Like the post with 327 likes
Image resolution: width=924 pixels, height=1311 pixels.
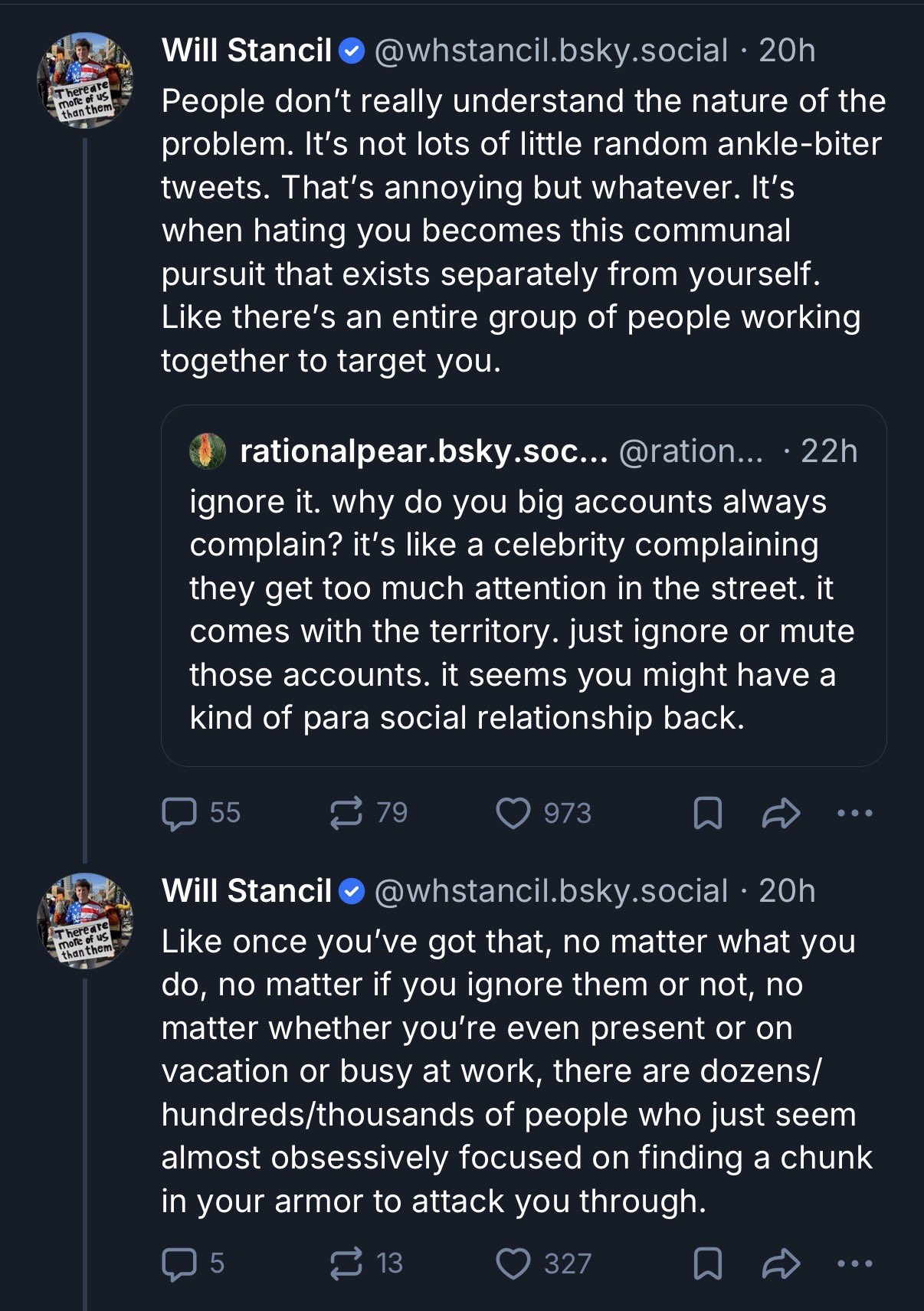513,1263
